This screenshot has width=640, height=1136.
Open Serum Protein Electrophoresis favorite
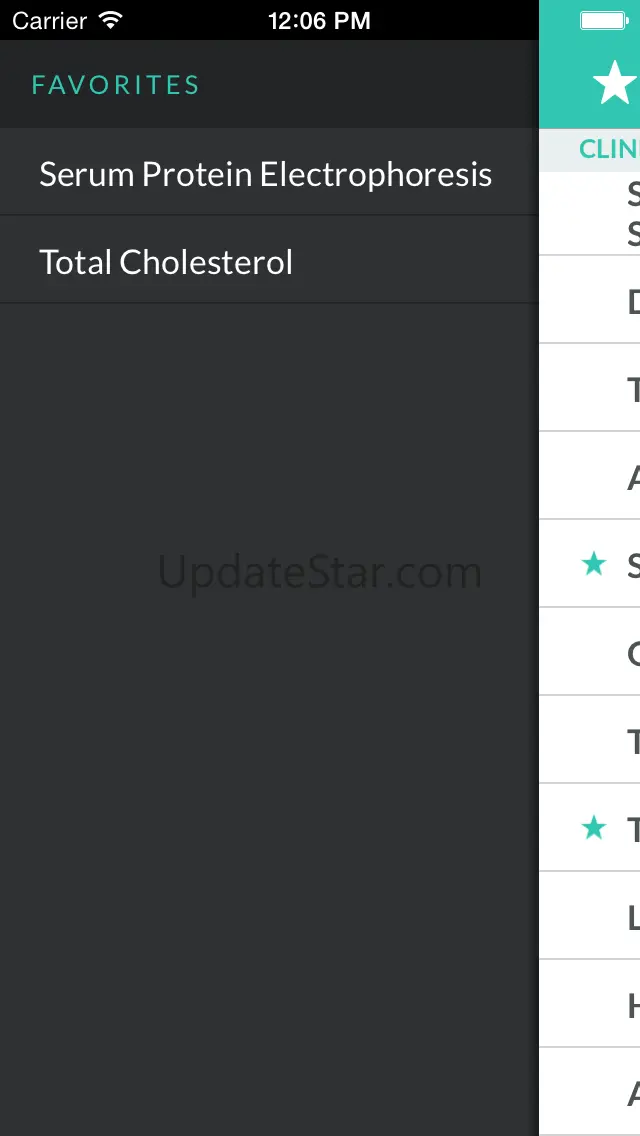(x=266, y=175)
